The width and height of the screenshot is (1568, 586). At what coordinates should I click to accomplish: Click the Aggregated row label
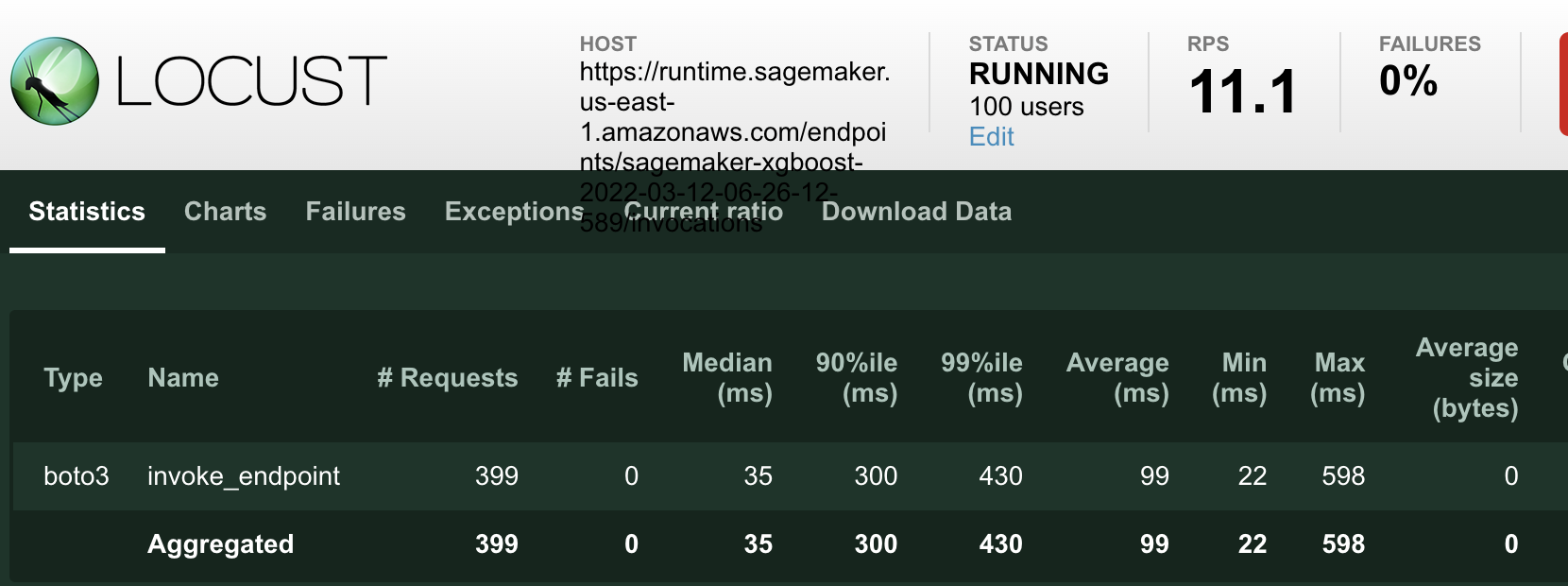(x=221, y=544)
